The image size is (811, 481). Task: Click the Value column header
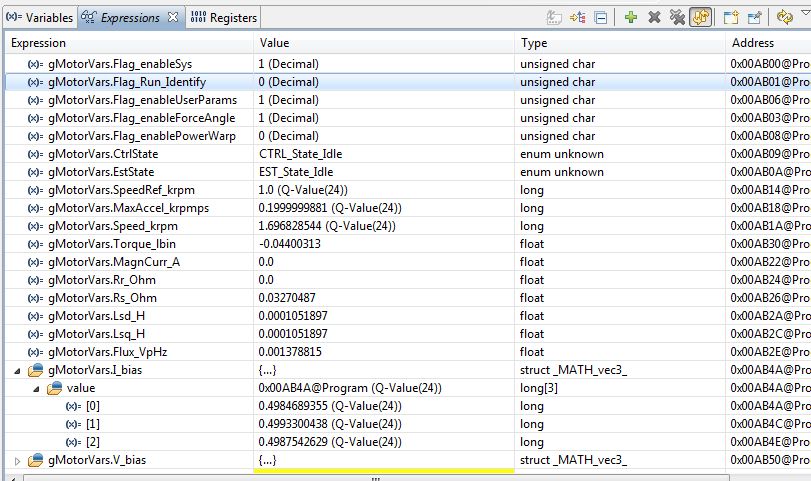tap(385, 43)
